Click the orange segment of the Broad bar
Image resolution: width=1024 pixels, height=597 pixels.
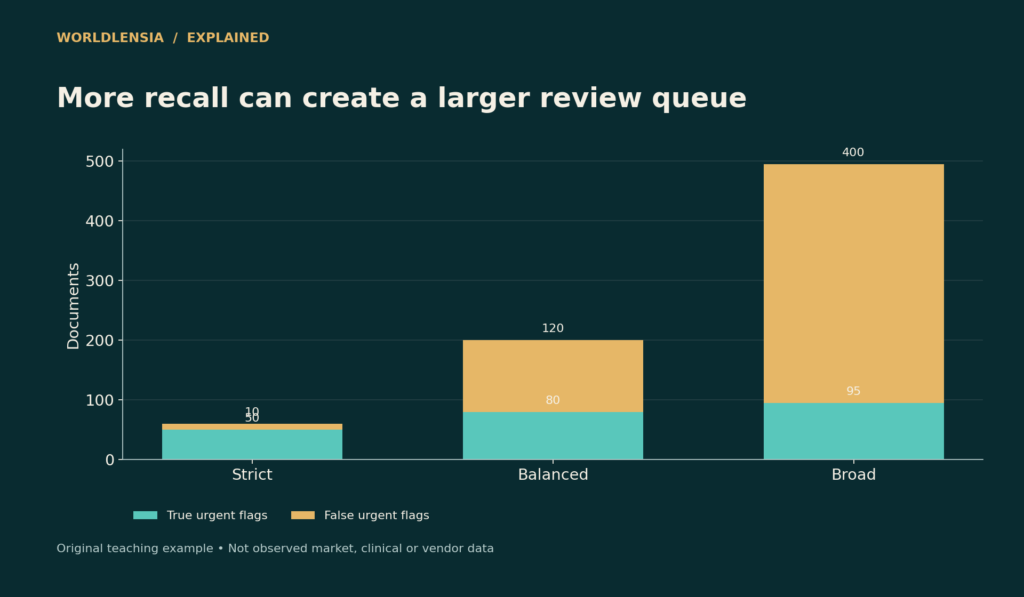click(x=854, y=283)
